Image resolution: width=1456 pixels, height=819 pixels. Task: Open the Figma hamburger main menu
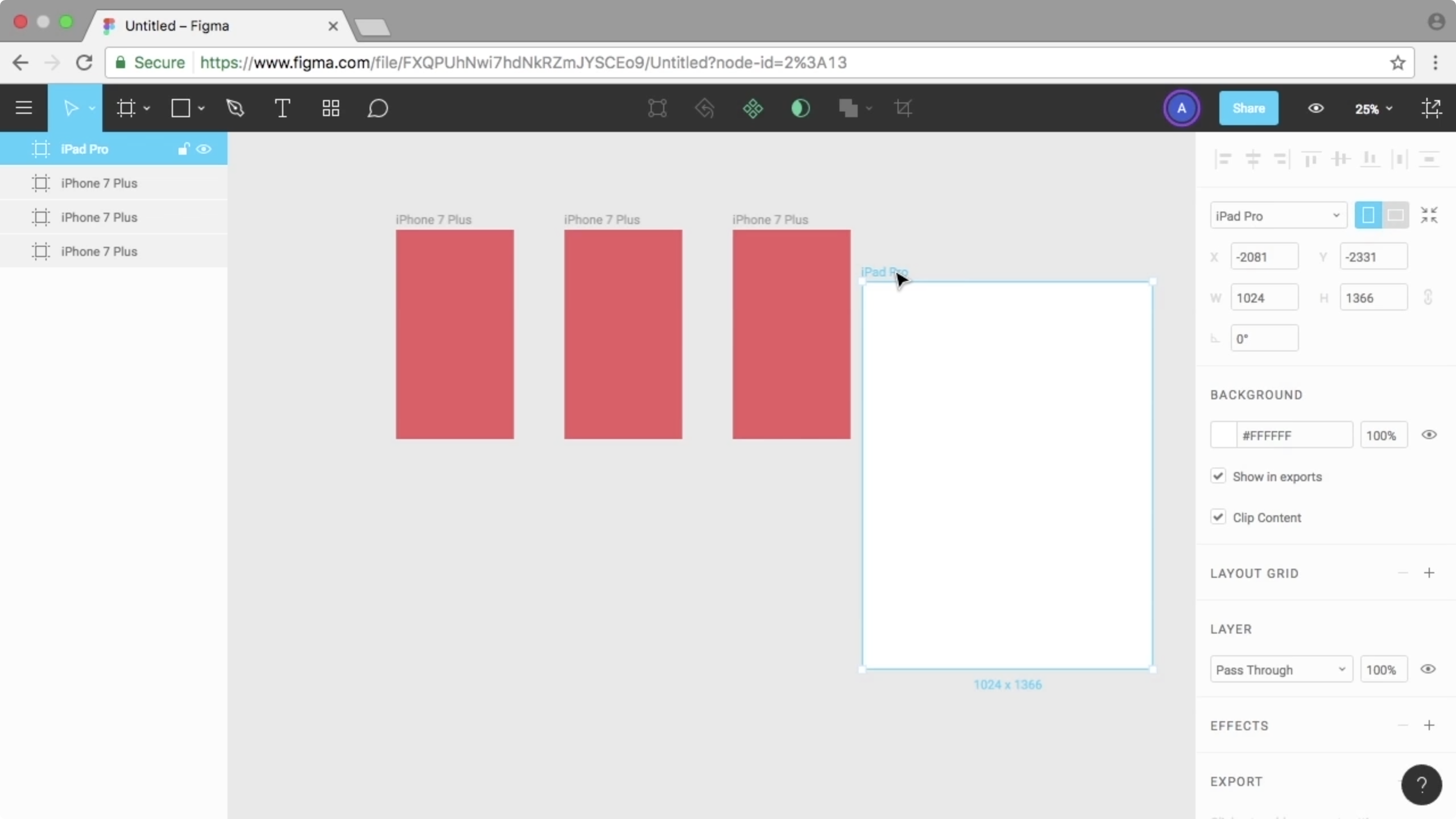[24, 108]
